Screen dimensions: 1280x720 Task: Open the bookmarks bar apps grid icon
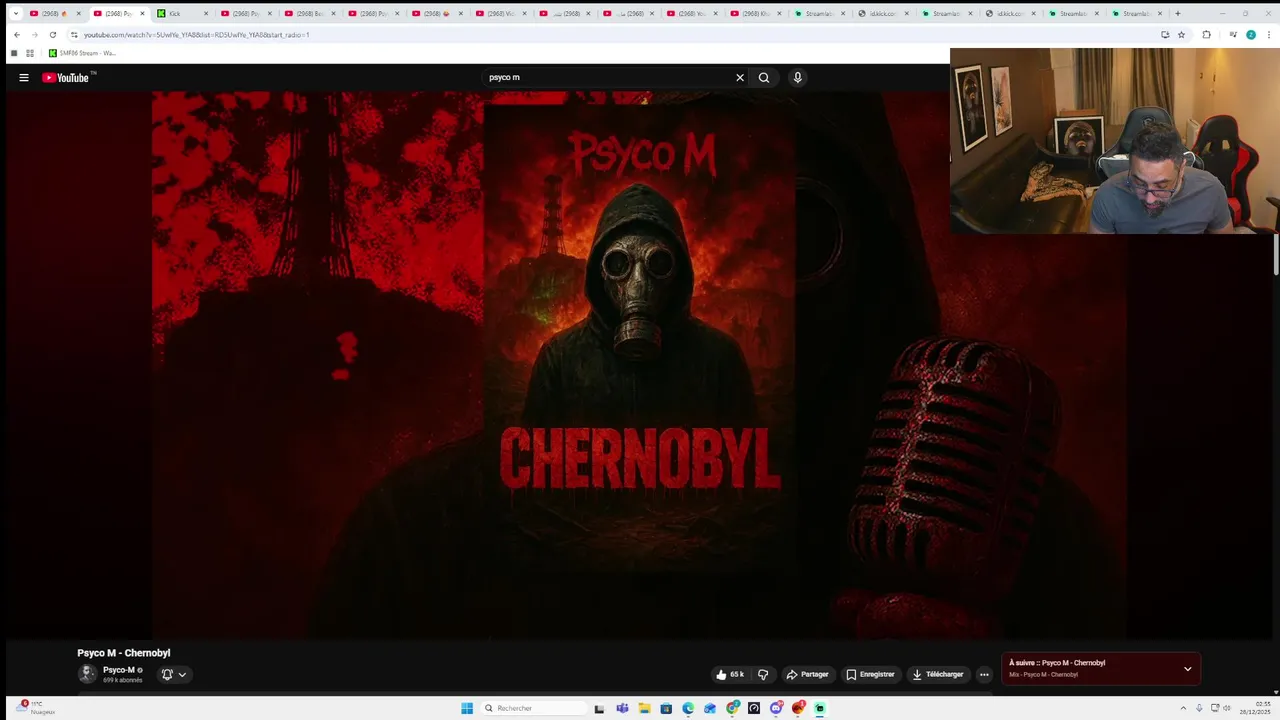[x=29, y=53]
